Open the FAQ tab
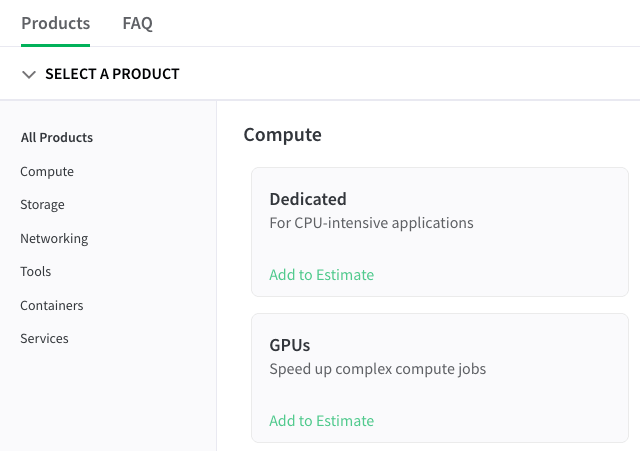This screenshot has width=640, height=451. (137, 23)
